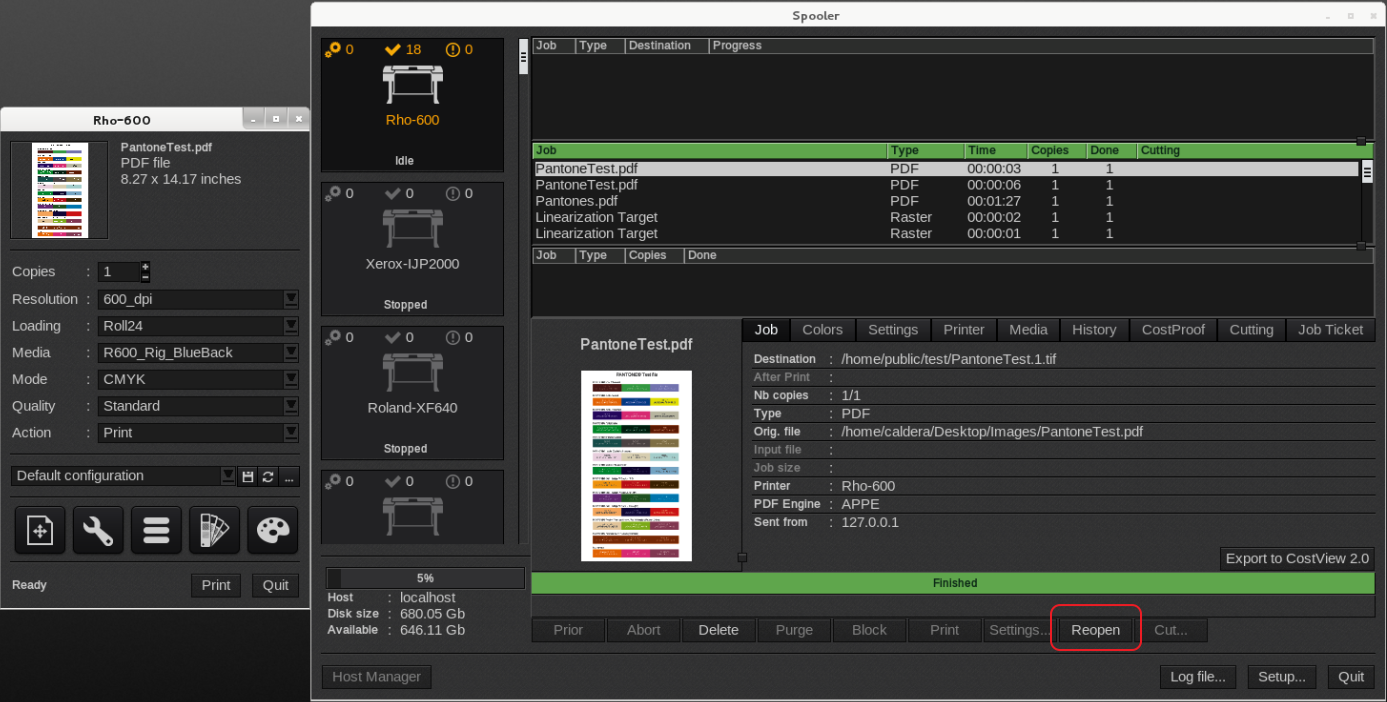Save configuration with the floppy disk icon
This screenshot has height=702, width=1387.
point(248,477)
